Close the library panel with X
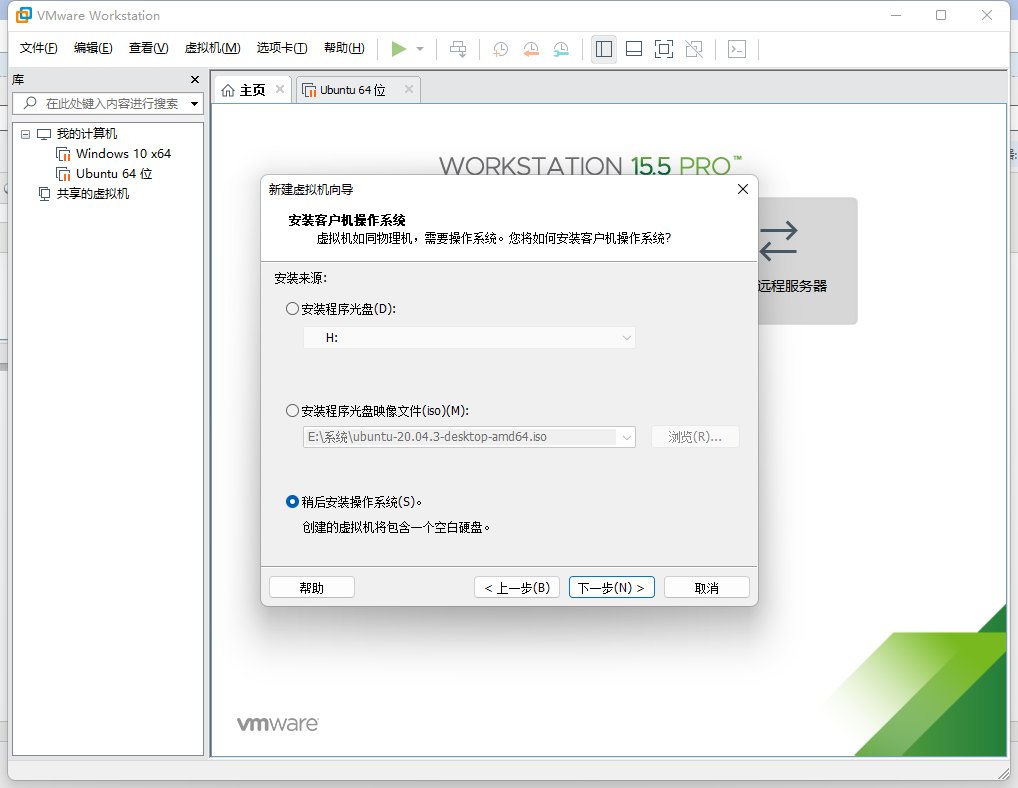The image size is (1018, 788). [195, 79]
